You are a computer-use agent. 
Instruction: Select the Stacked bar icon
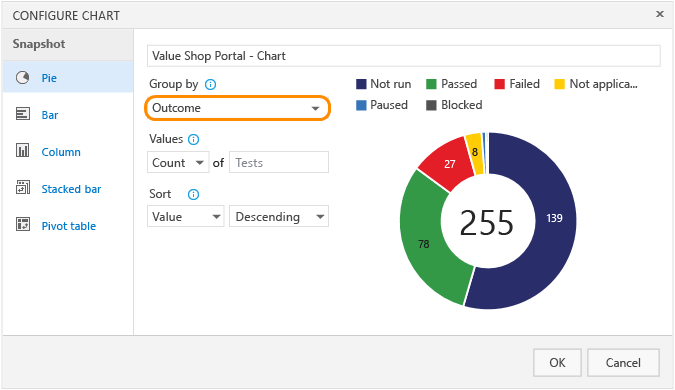22,188
